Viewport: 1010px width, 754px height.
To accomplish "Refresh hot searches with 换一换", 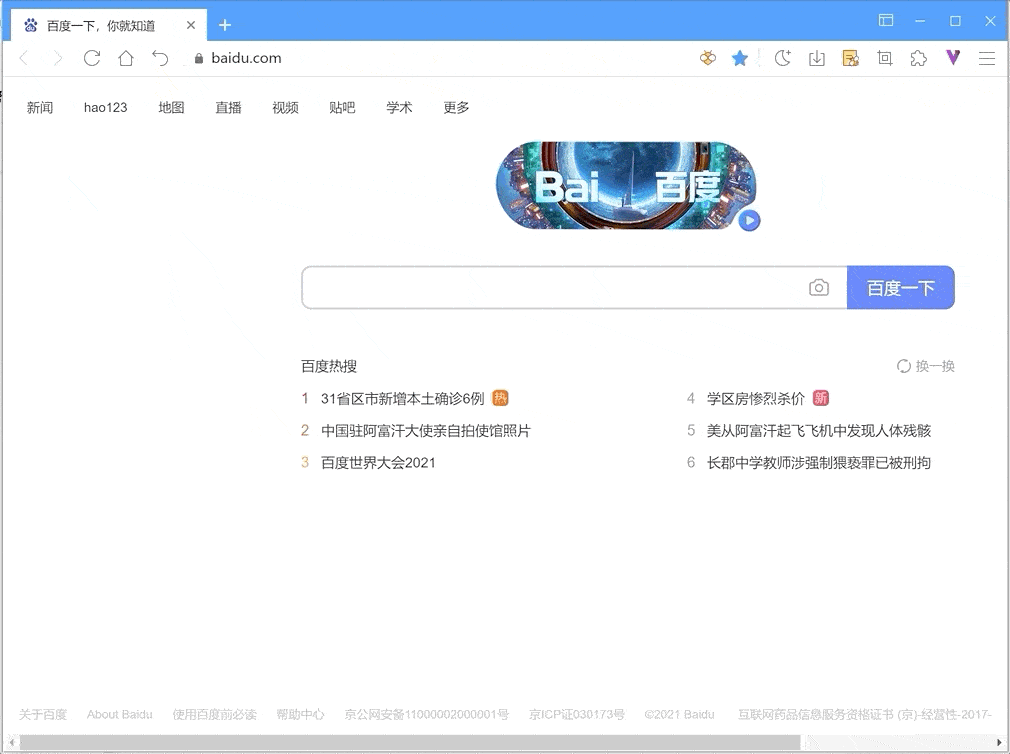I will (x=926, y=366).
